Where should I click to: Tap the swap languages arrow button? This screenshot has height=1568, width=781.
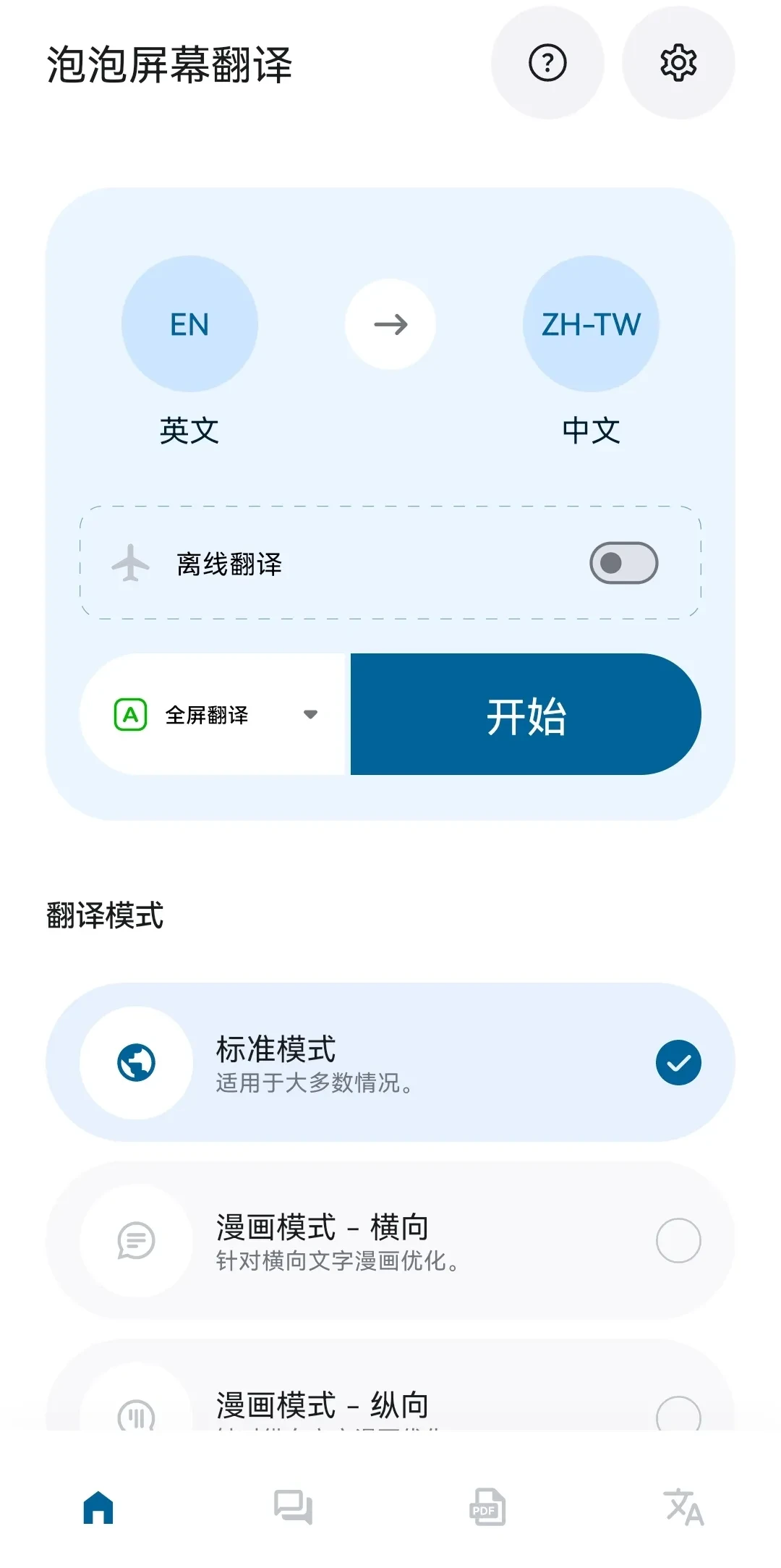coord(390,324)
